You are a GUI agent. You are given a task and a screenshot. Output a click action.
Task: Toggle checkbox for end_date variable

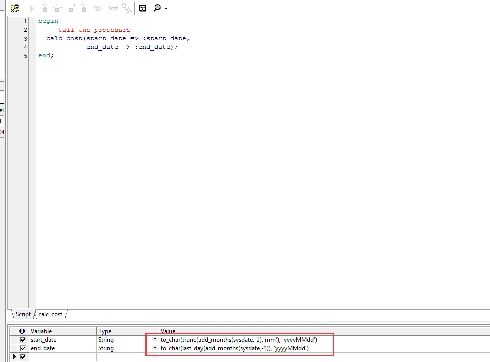coord(23,348)
